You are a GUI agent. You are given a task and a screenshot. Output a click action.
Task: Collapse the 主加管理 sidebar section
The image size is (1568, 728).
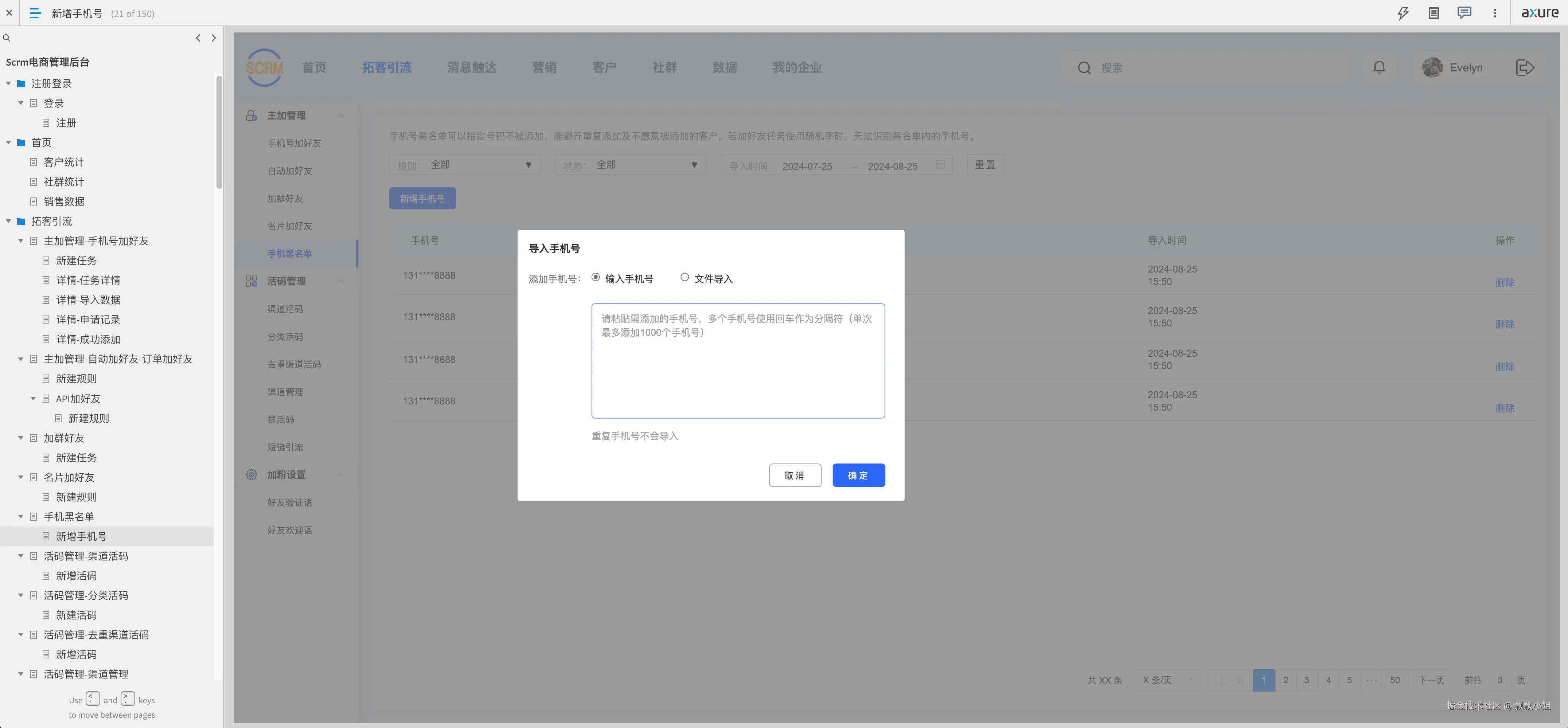(340, 115)
